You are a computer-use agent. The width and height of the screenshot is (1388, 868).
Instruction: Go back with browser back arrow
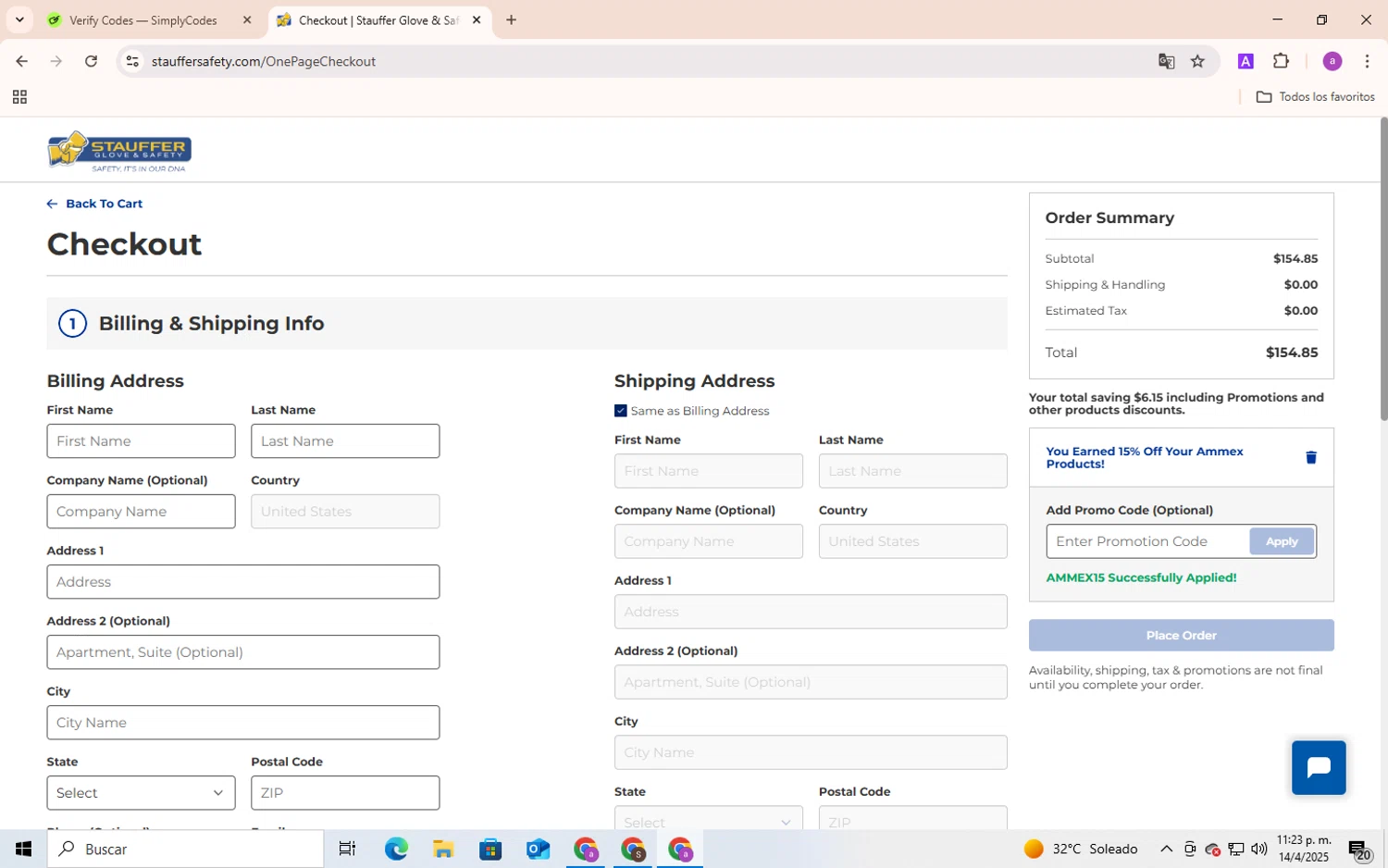pos(21,61)
